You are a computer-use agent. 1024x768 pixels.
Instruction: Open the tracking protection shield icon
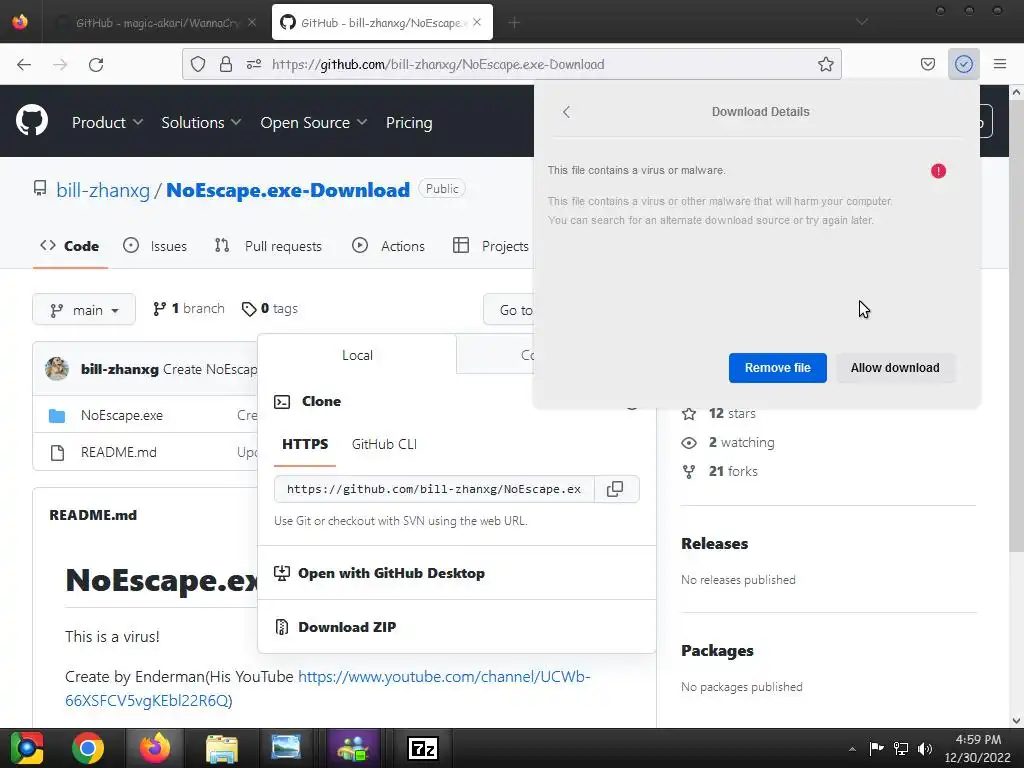pos(198,64)
